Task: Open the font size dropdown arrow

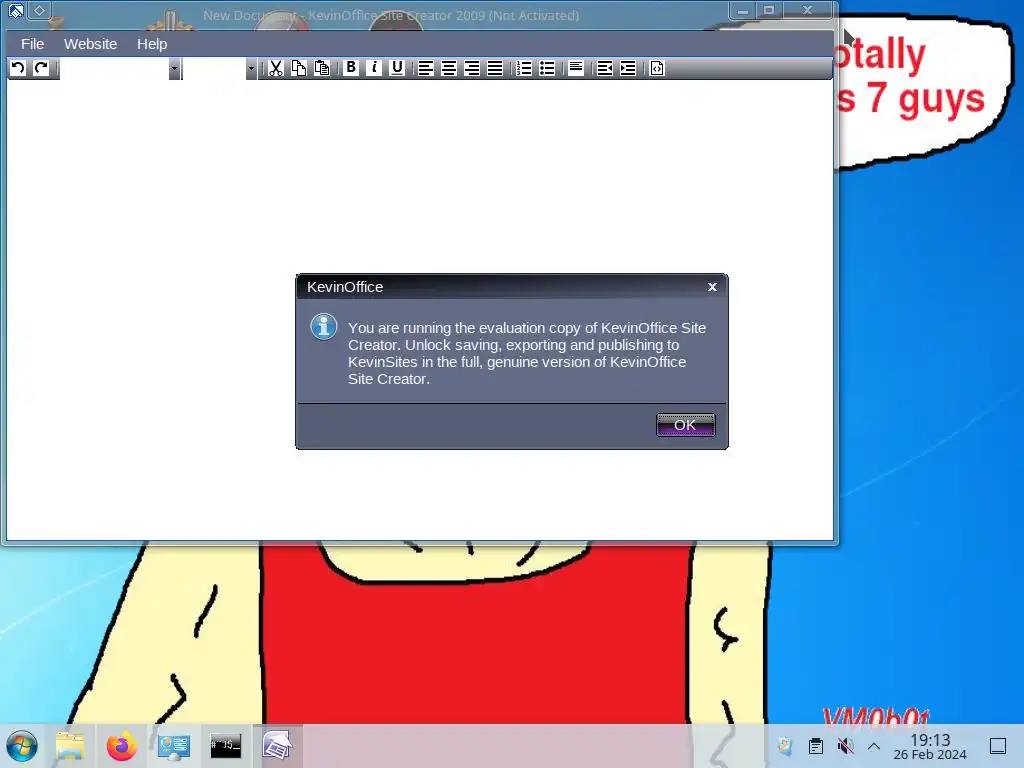Action: click(251, 68)
